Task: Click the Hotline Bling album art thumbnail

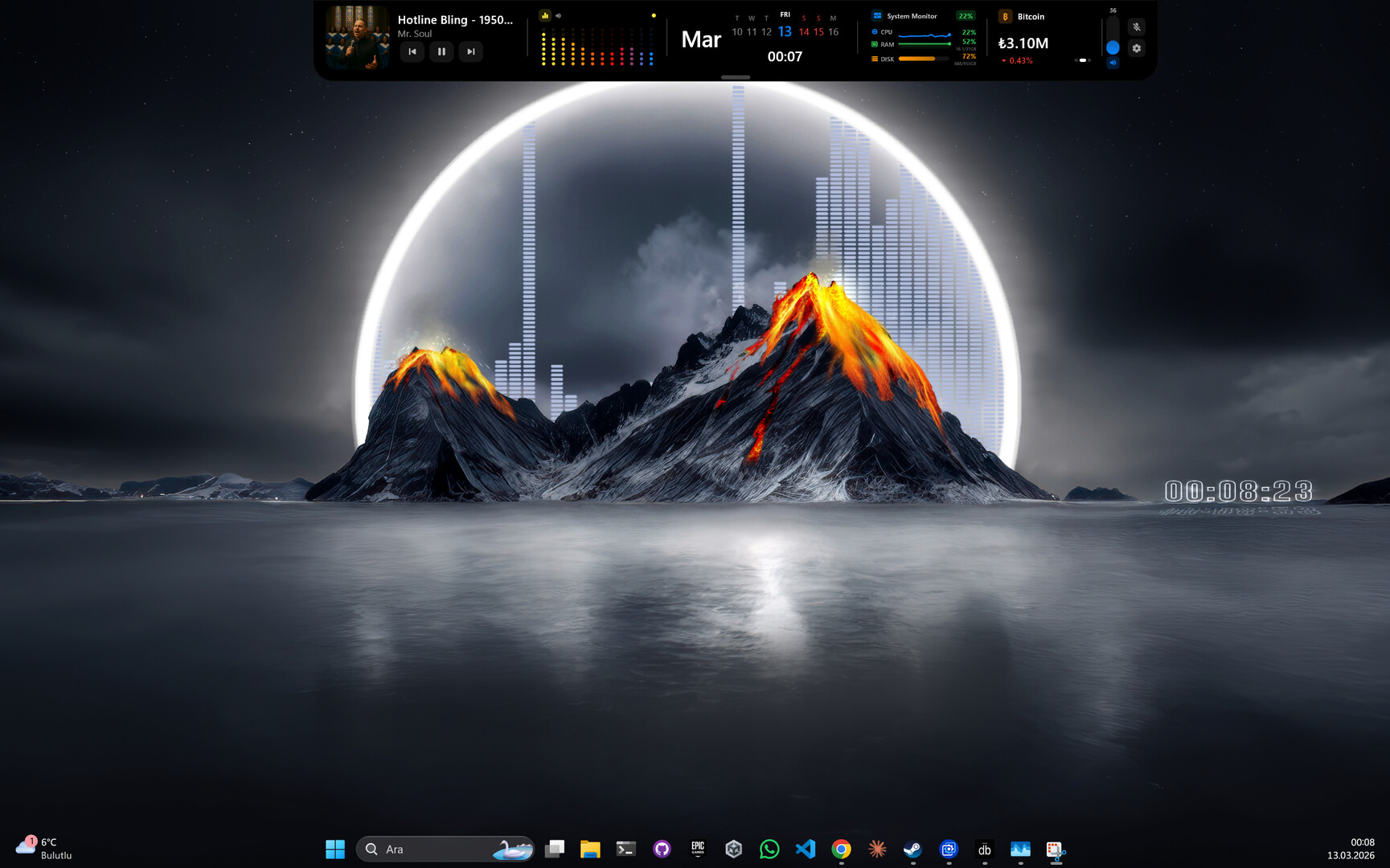Action: pos(358,37)
